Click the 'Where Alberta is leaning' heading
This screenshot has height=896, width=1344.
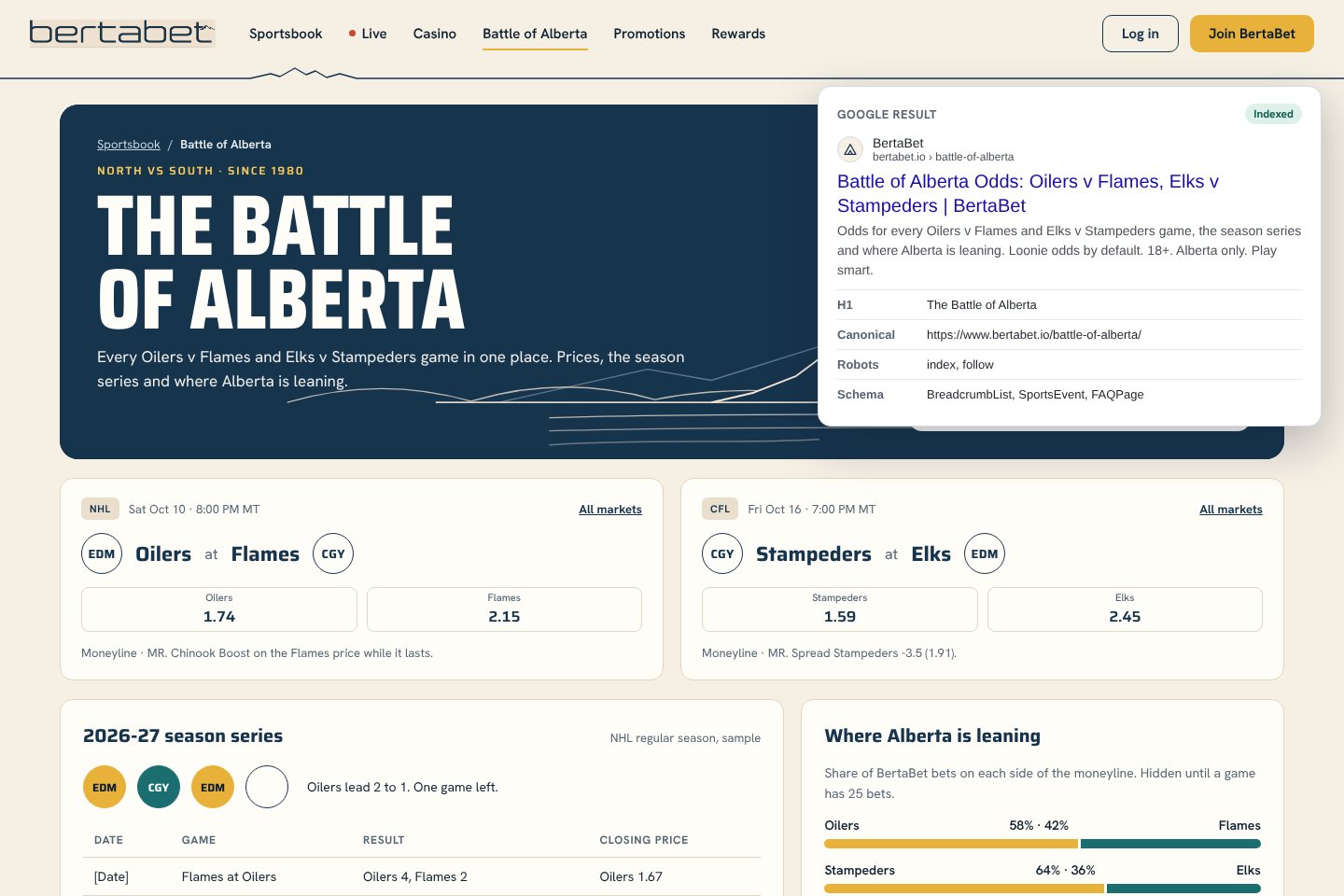[932, 735]
